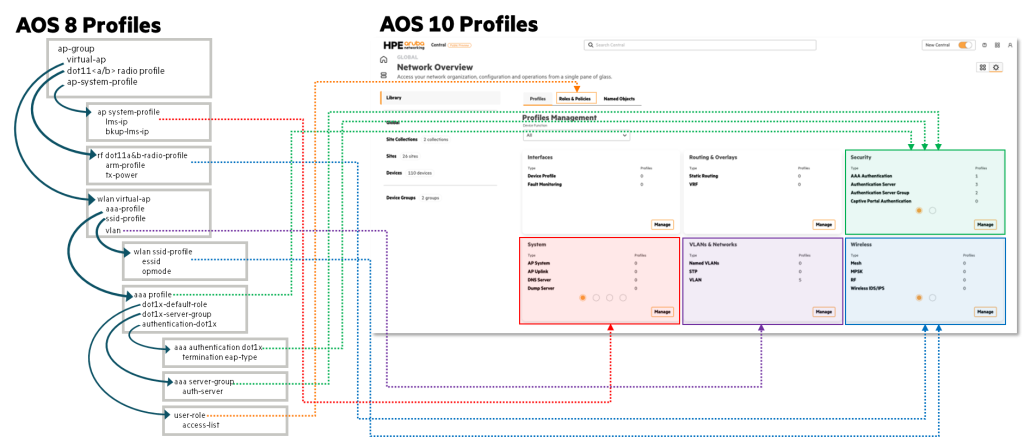Image resolution: width=1024 pixels, height=437 pixels.
Task: Open Device Groups in left panel
Action: click(401, 198)
